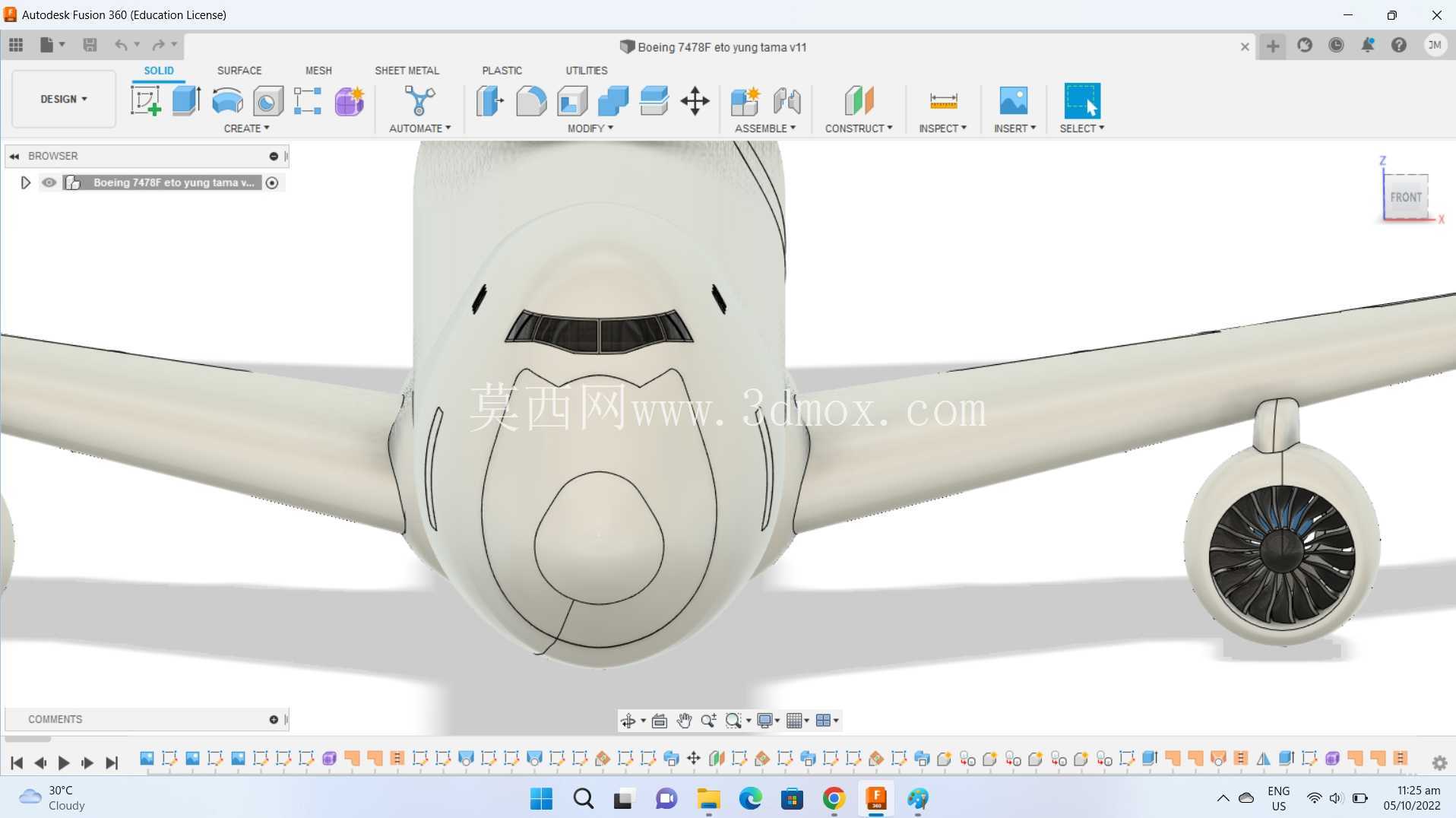
Task: Click the Select tool icon
Action: click(x=1082, y=100)
